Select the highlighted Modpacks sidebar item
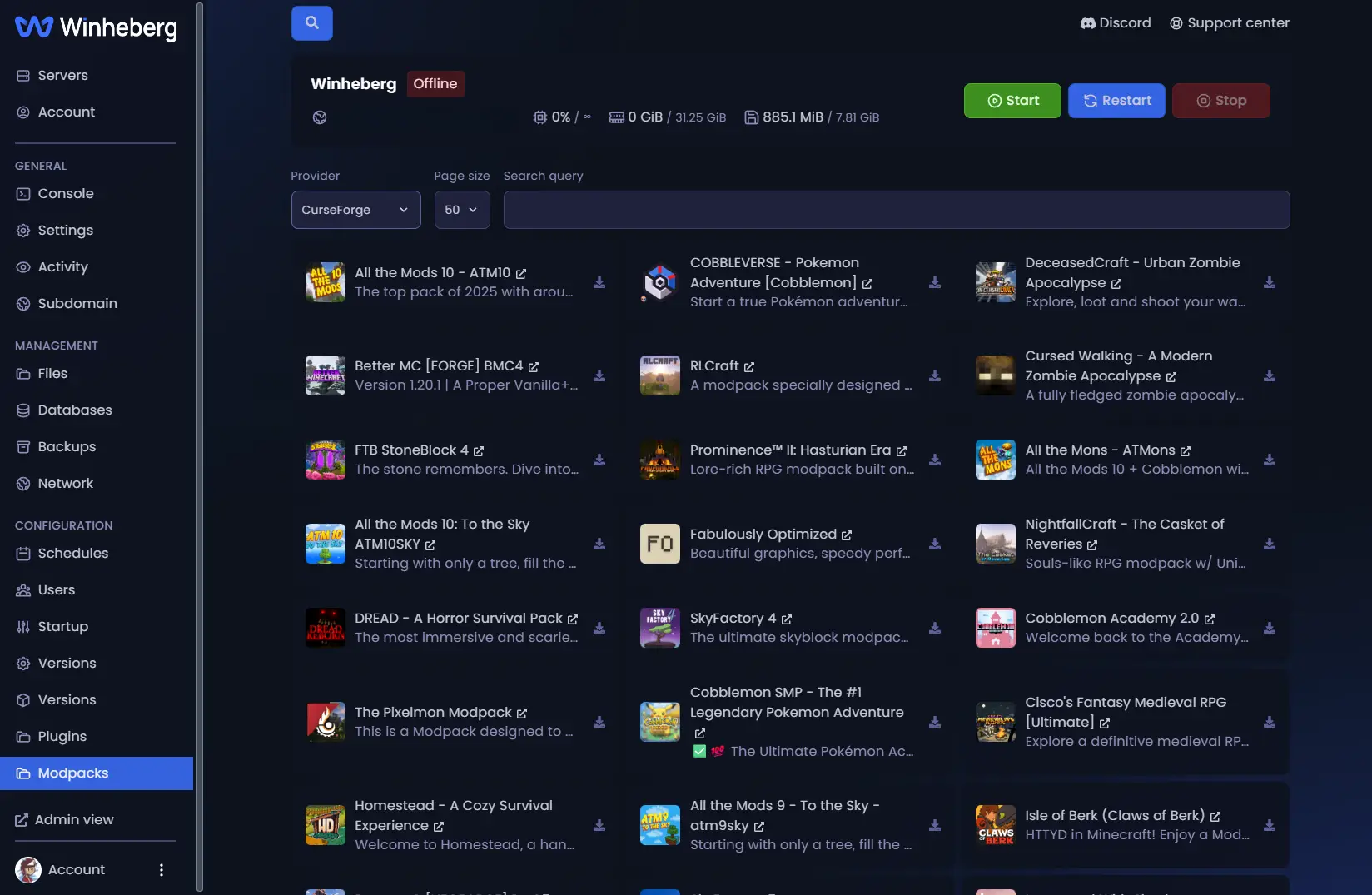The height and width of the screenshot is (895, 1372). [97, 773]
